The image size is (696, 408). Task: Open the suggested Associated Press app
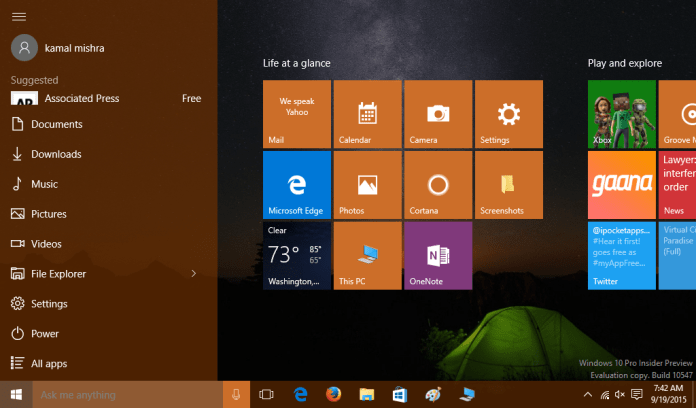(x=106, y=98)
